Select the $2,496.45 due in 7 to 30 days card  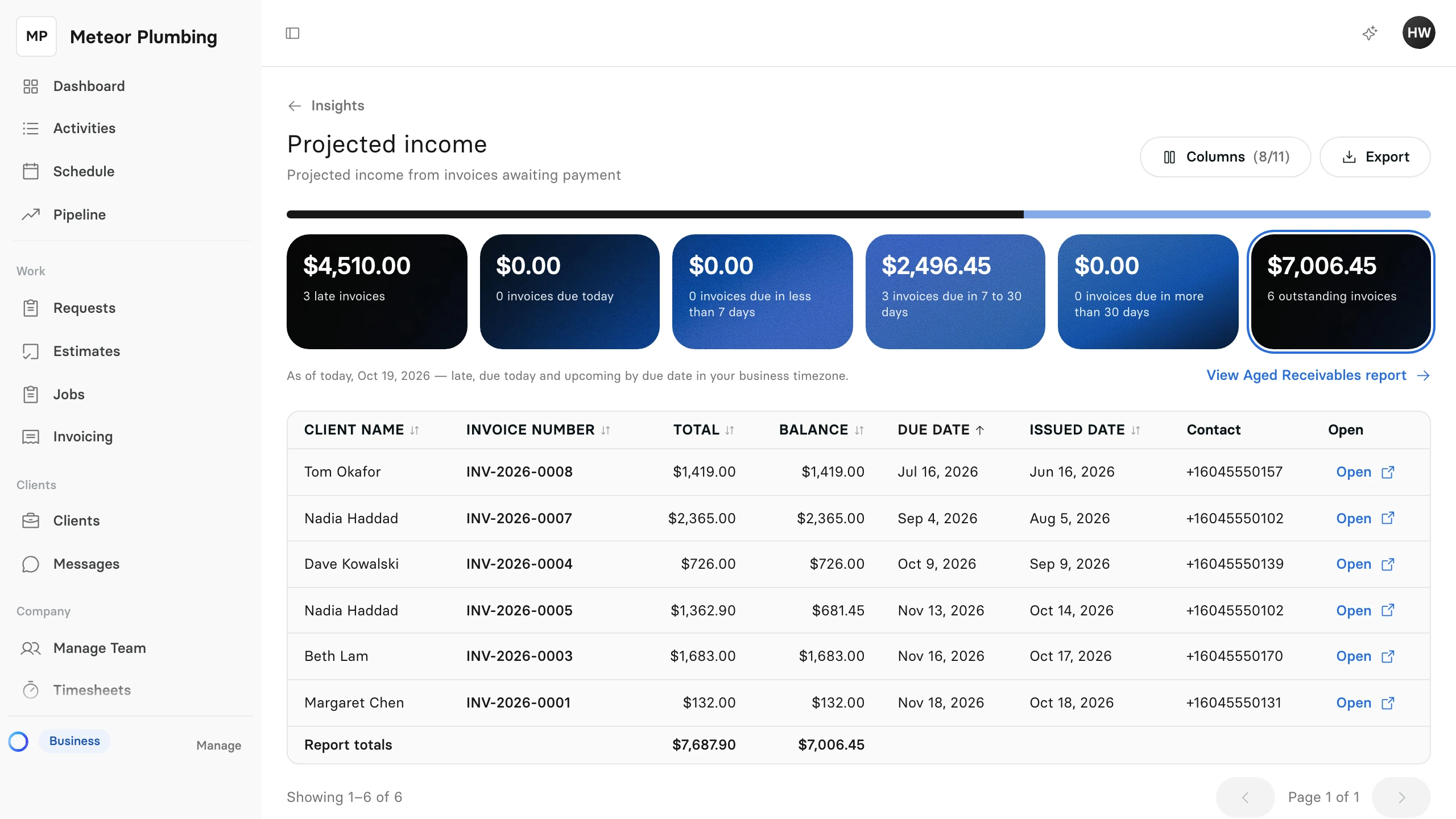pyautogui.click(x=955, y=292)
